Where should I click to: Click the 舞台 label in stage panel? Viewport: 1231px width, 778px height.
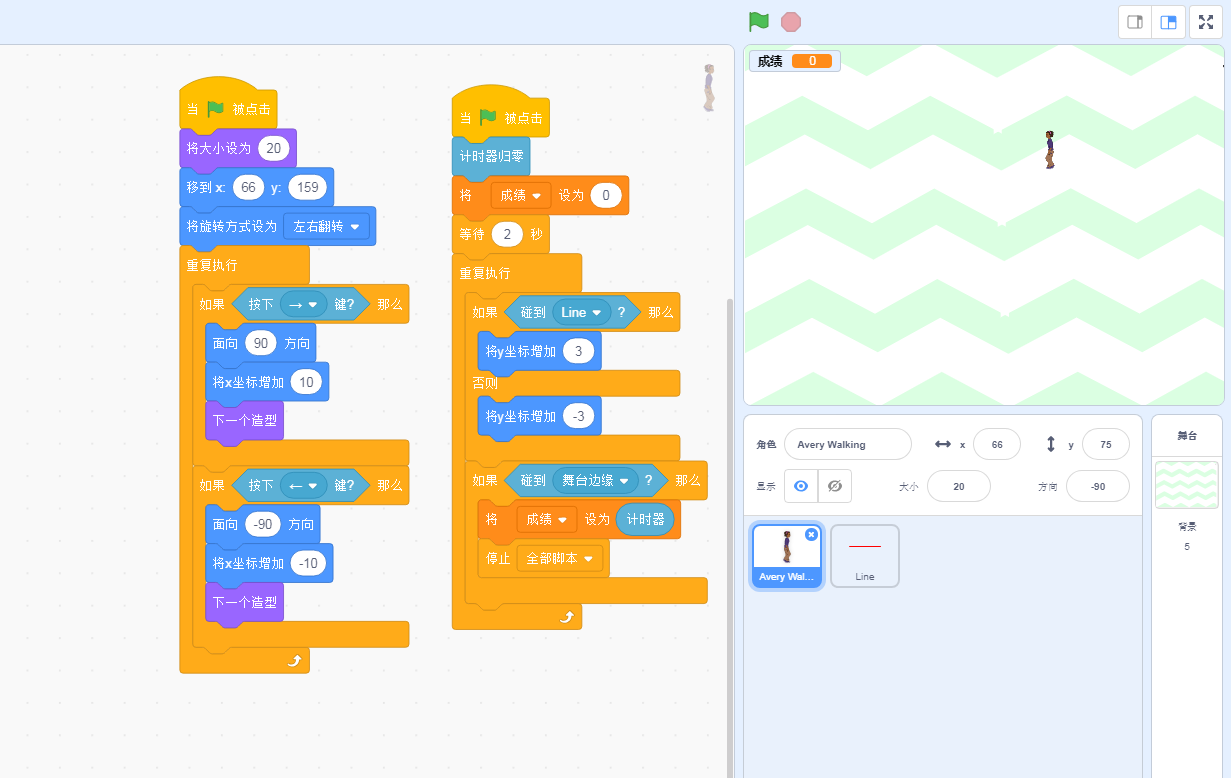(x=1187, y=435)
